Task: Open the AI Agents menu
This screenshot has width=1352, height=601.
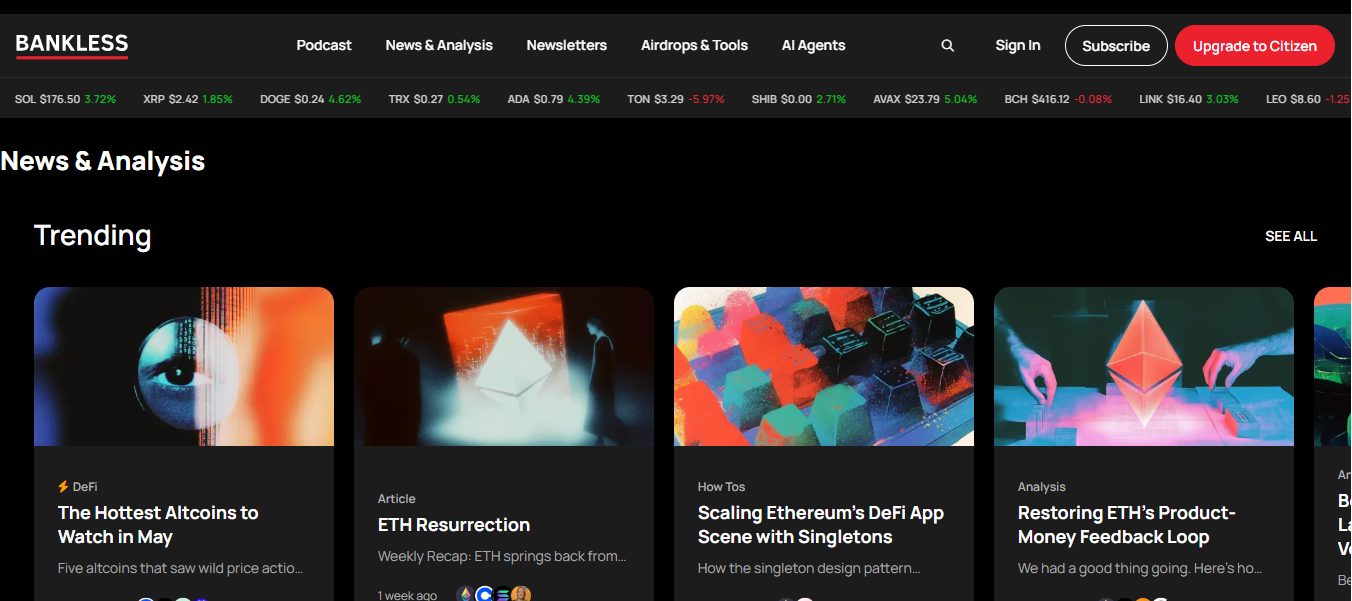Action: coord(813,45)
